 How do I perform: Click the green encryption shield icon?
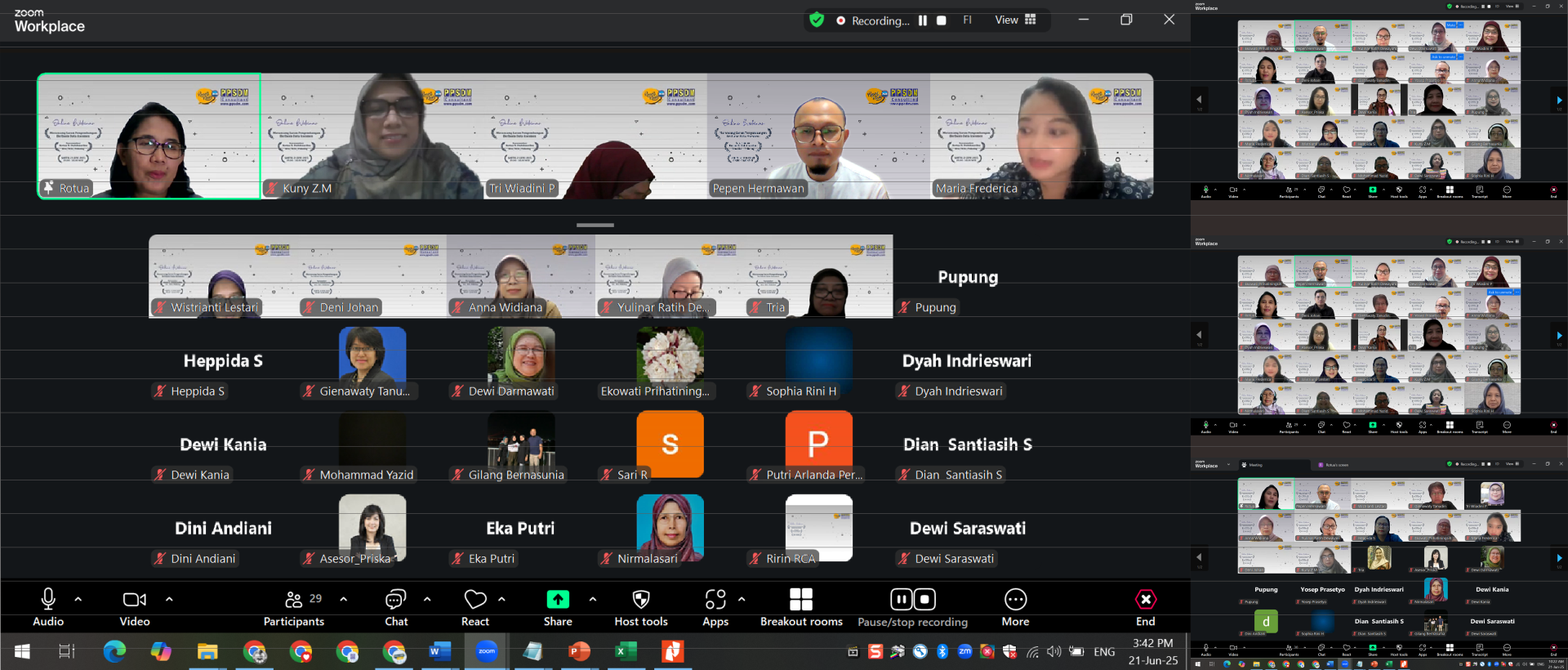817,20
